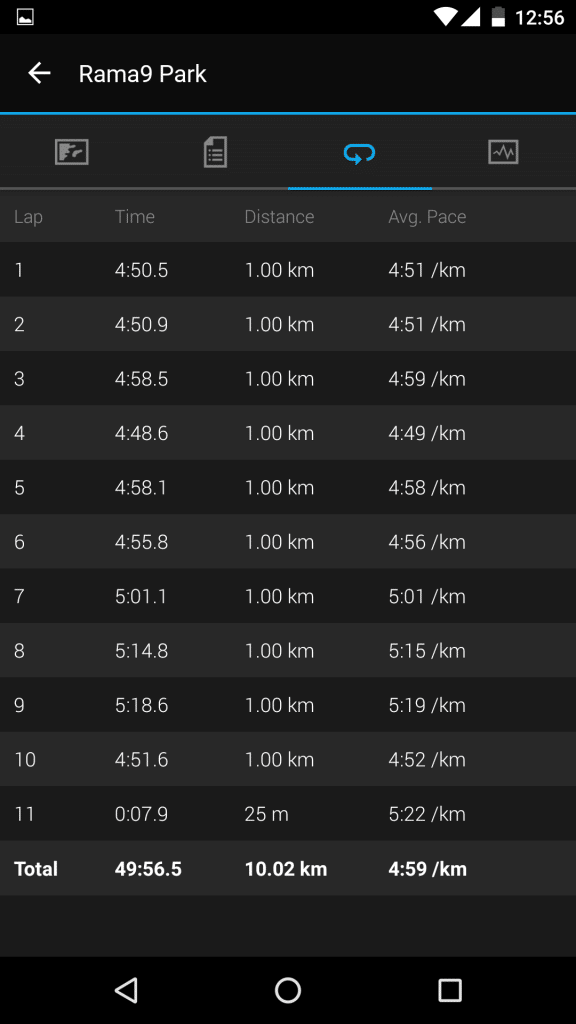Tap Android back triangle navigation button
Image resolution: width=576 pixels, height=1024 pixels.
[126, 990]
